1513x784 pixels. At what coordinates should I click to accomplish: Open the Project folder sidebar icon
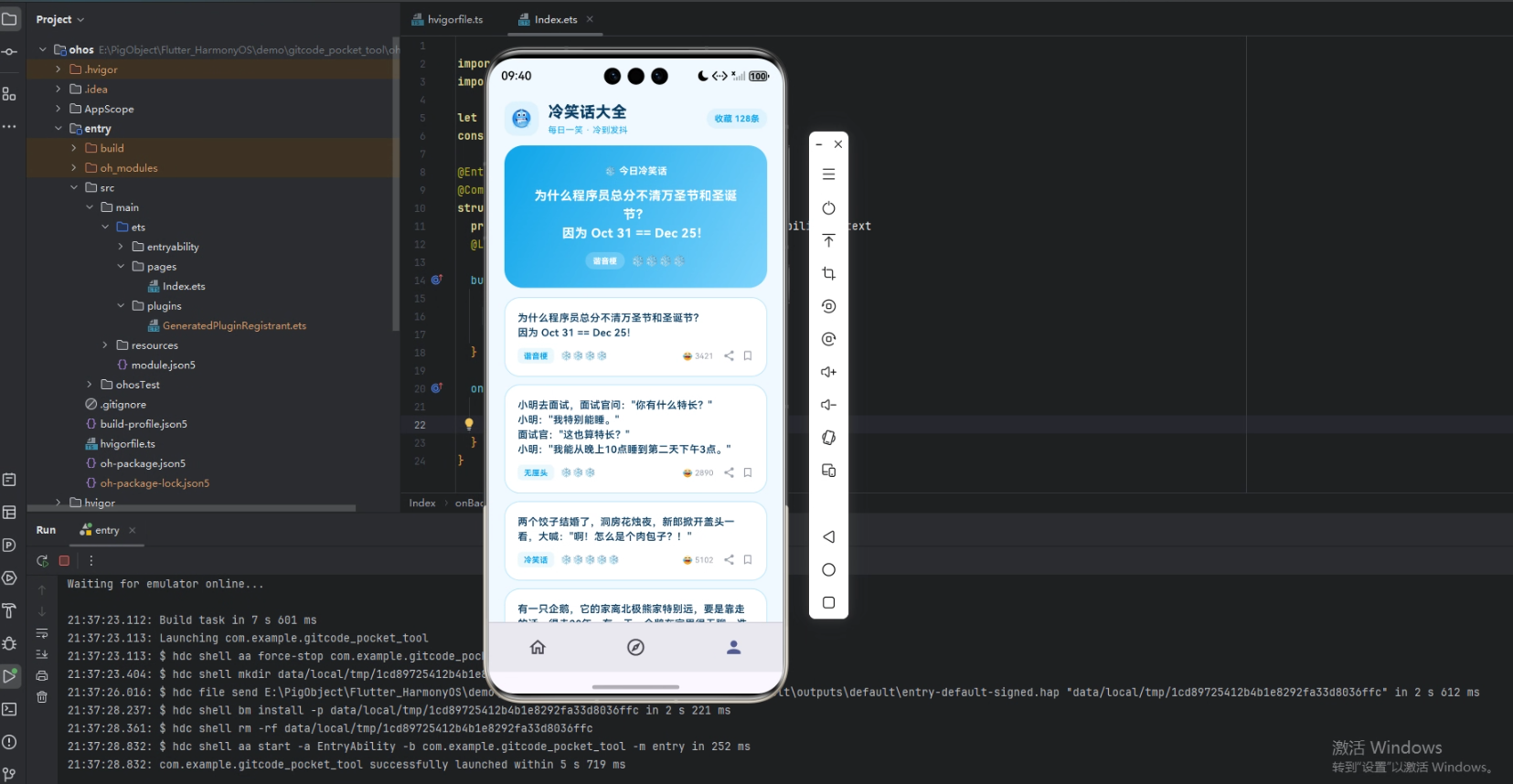(9, 19)
